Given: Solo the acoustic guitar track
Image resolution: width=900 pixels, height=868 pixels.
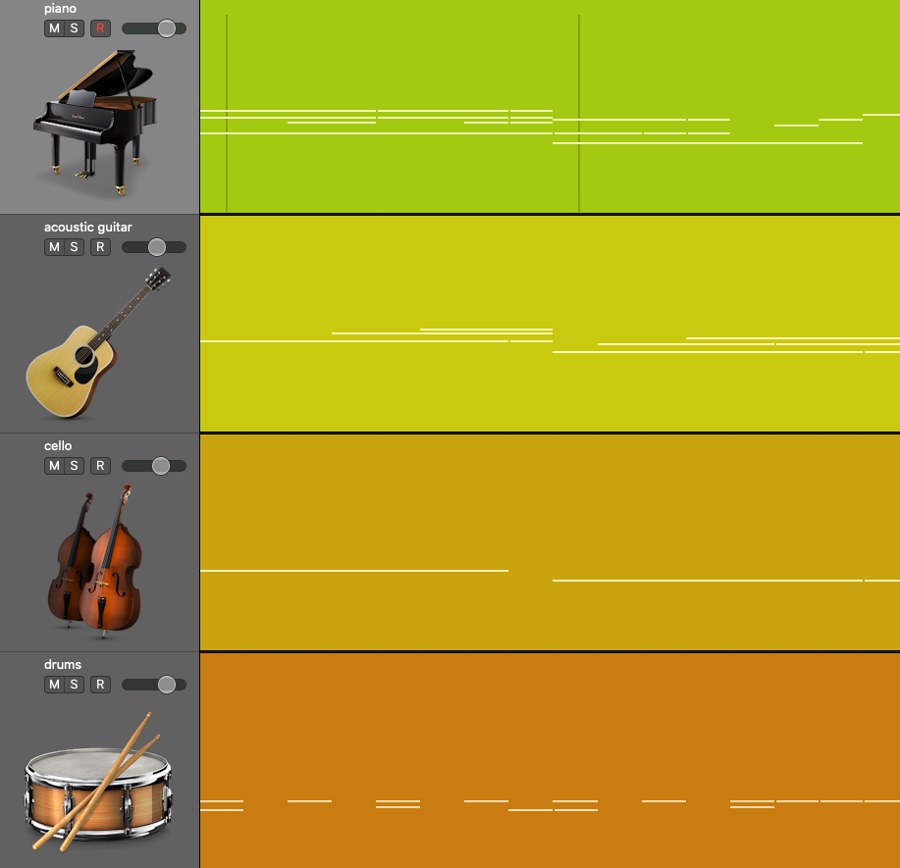Looking at the screenshot, I should pyautogui.click(x=72, y=246).
